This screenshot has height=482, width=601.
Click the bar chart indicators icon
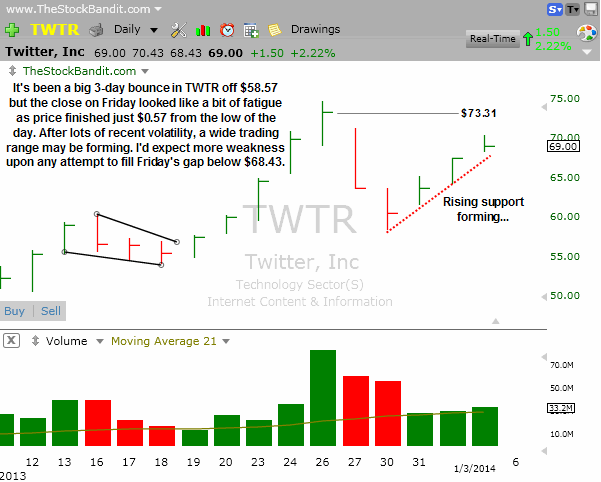[x=203, y=30]
